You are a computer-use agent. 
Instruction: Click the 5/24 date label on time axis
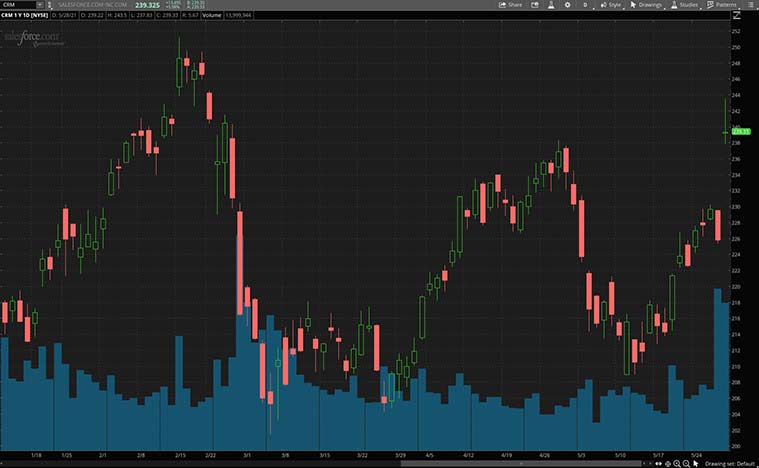tap(697, 455)
